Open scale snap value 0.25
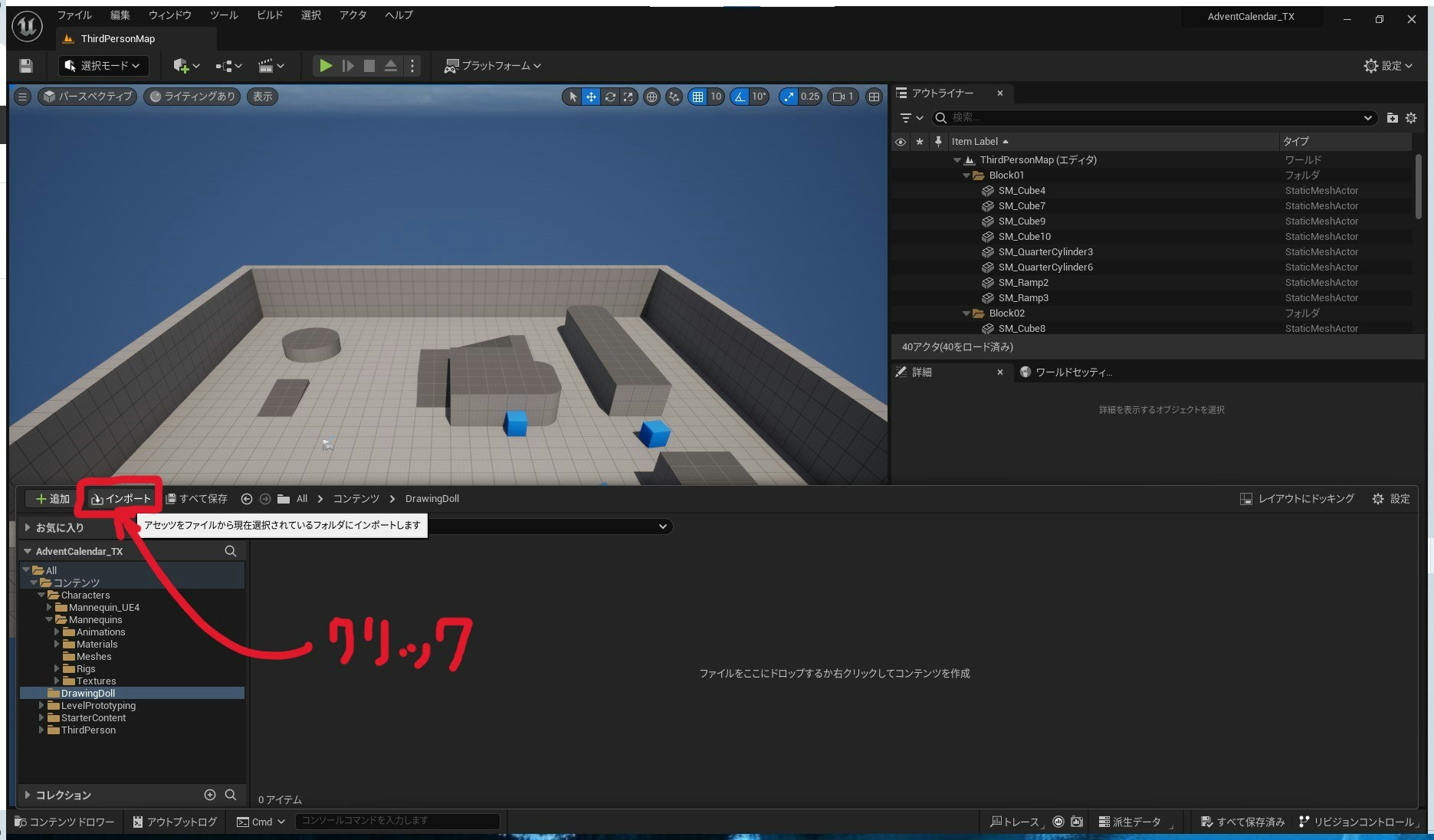Image resolution: width=1434 pixels, height=840 pixels. [810, 97]
